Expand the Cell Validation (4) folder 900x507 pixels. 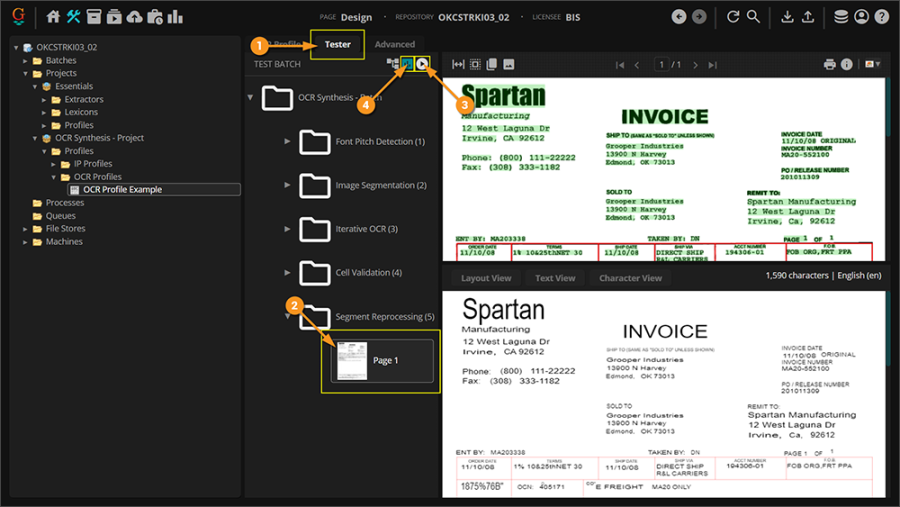pos(288,272)
